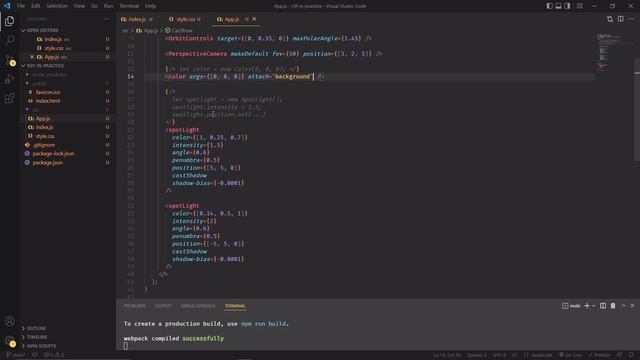Open the Source Control view
Viewport: 640px width, 360px height.
click(9, 60)
